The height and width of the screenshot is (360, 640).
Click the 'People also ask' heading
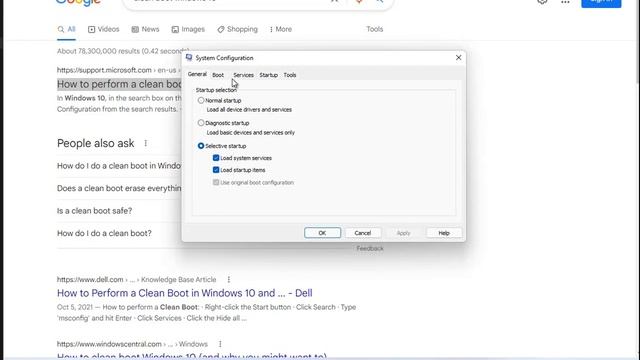pyautogui.click(x=96, y=143)
